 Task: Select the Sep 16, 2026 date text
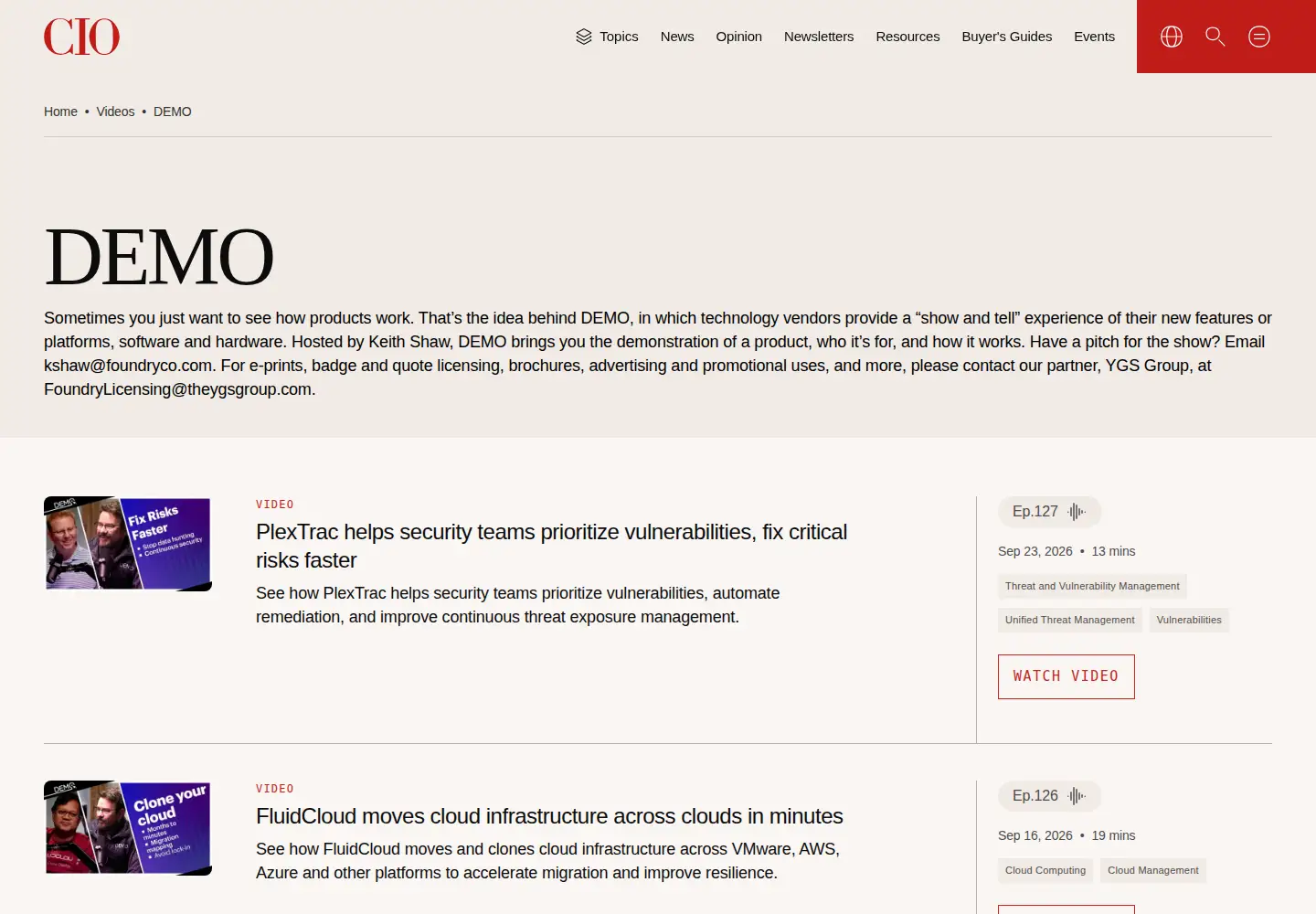click(1035, 835)
